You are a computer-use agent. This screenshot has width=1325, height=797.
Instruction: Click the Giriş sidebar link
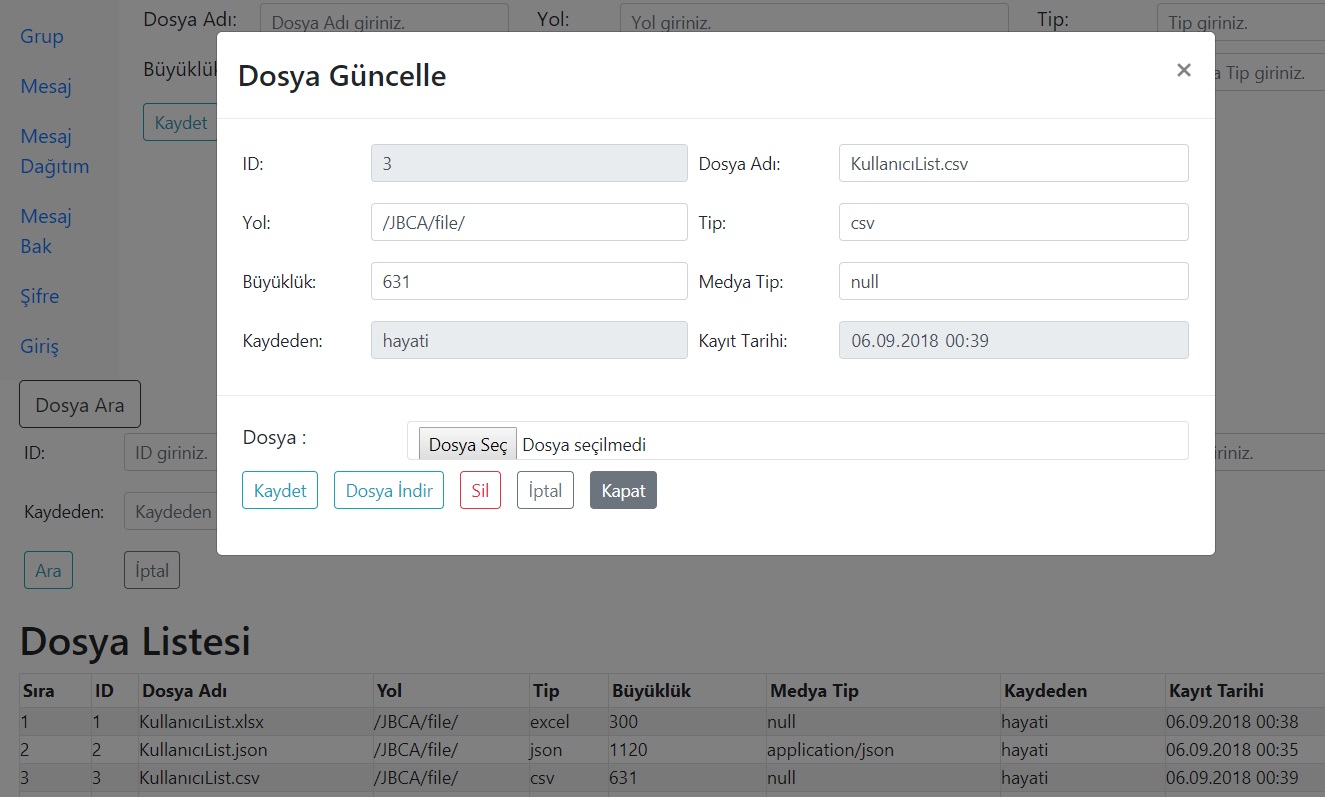(x=40, y=346)
